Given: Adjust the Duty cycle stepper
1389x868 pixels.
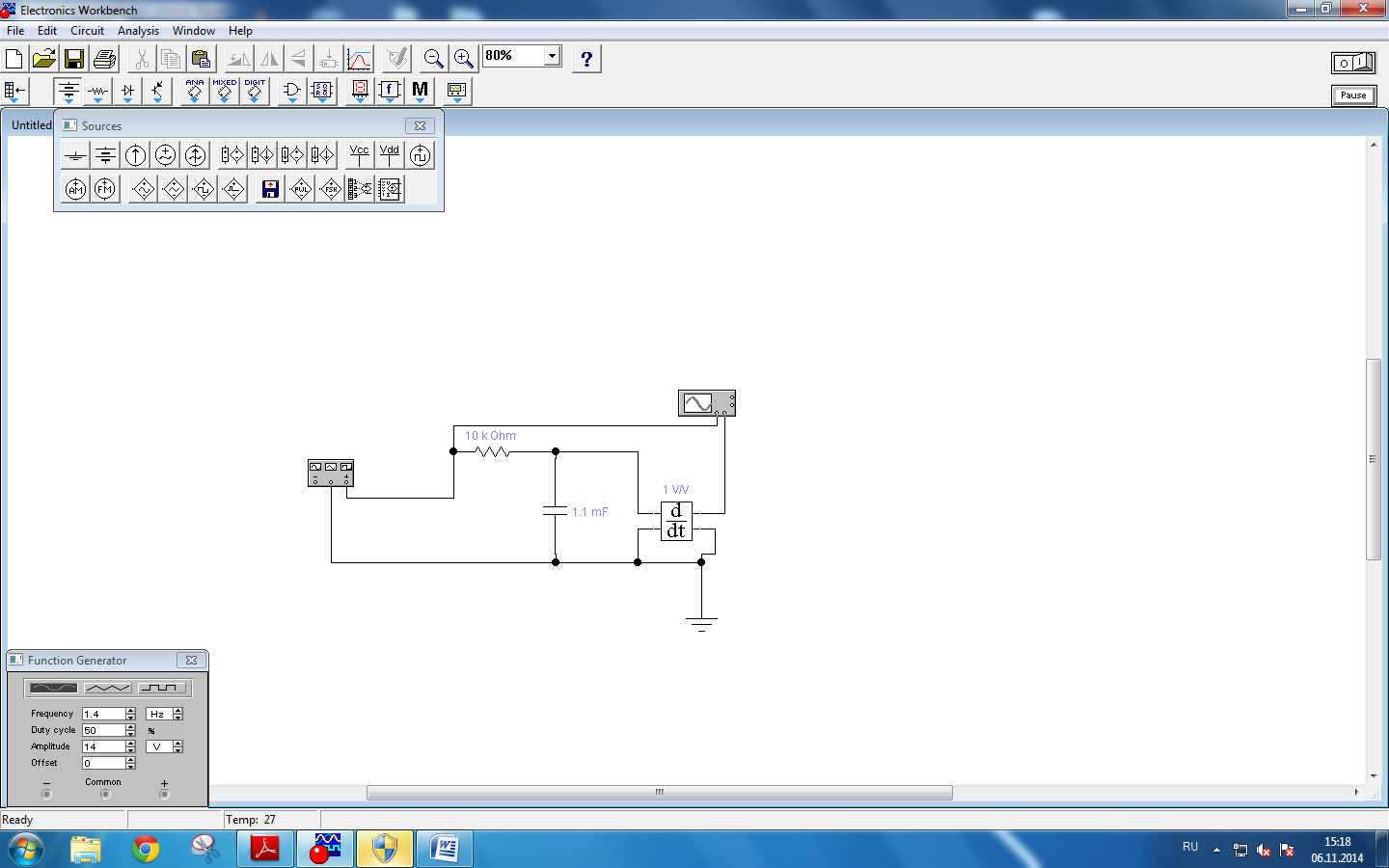Looking at the screenshot, I should 130,730.
